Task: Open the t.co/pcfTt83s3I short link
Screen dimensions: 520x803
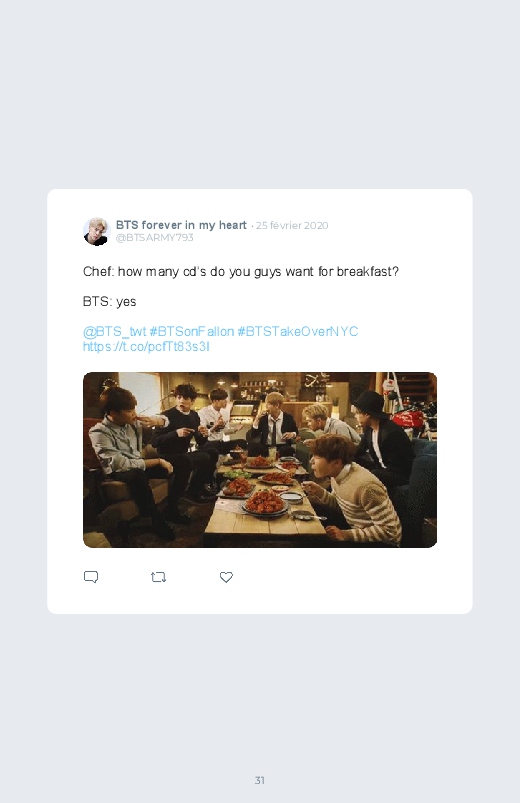Action: click(x=146, y=347)
